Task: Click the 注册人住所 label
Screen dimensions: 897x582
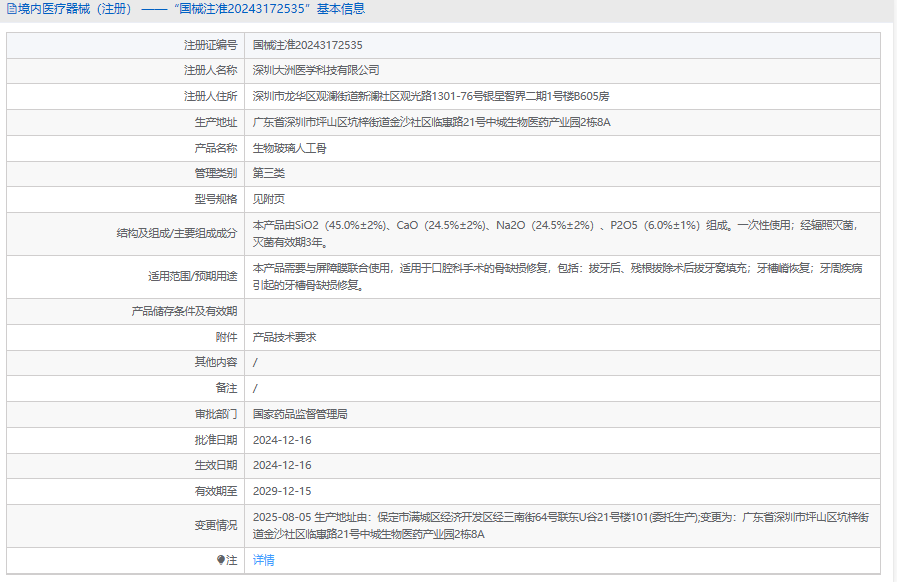Action: [x=211, y=96]
